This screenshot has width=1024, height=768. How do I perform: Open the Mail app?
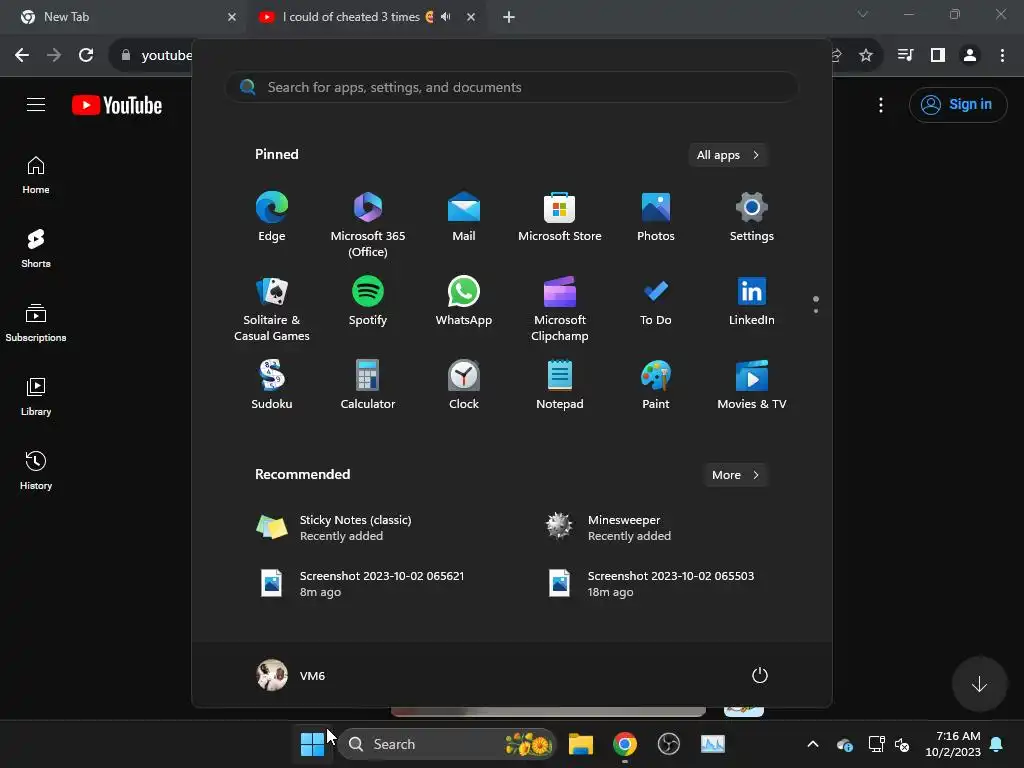pos(464,218)
